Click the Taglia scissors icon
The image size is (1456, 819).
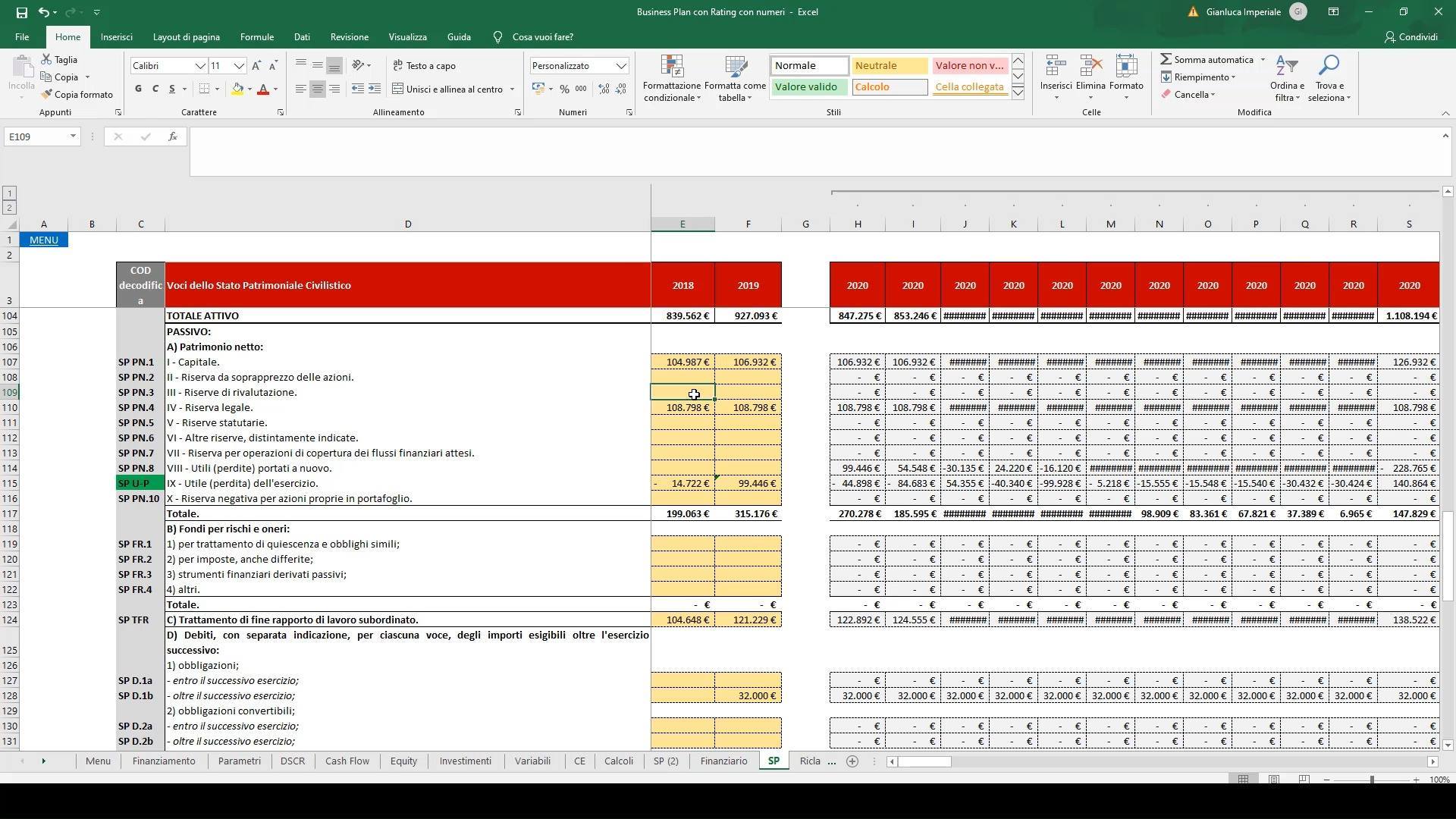[x=46, y=59]
